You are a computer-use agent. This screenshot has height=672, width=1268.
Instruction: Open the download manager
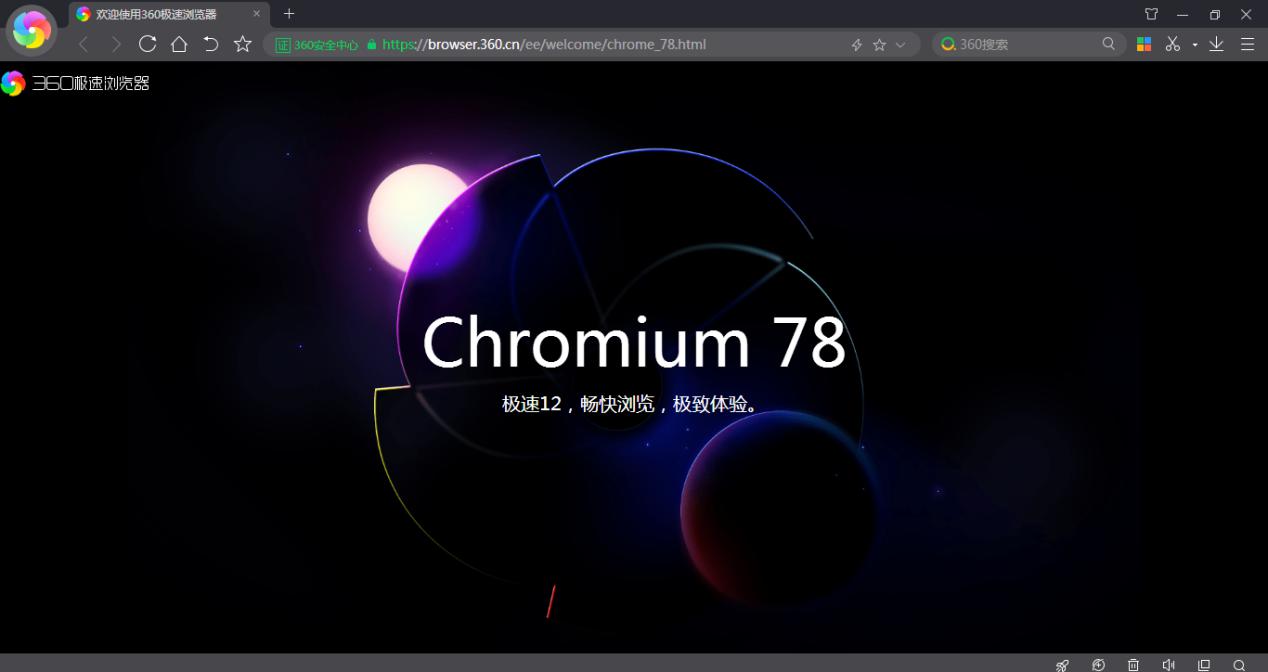pos(1216,44)
